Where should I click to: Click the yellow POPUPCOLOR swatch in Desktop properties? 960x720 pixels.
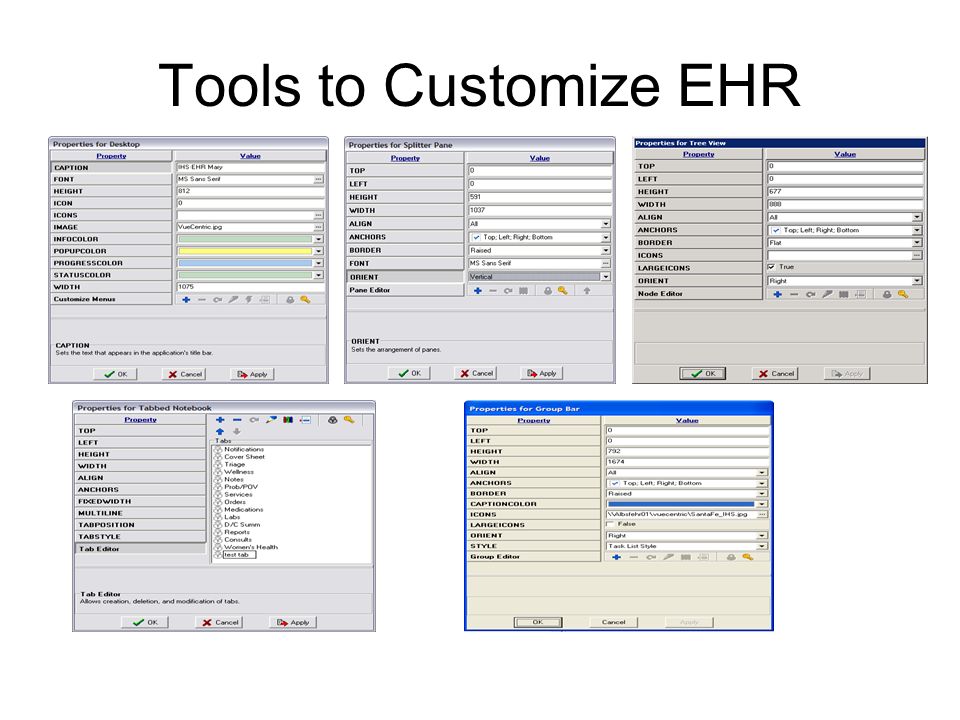tap(245, 252)
